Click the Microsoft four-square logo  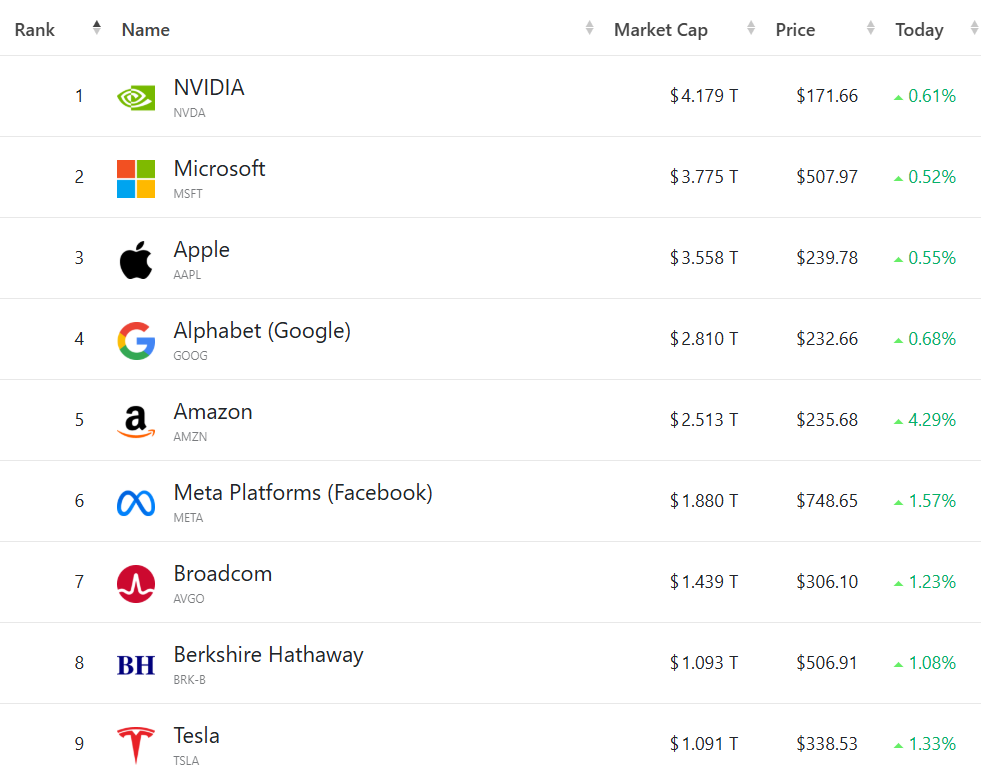(136, 178)
